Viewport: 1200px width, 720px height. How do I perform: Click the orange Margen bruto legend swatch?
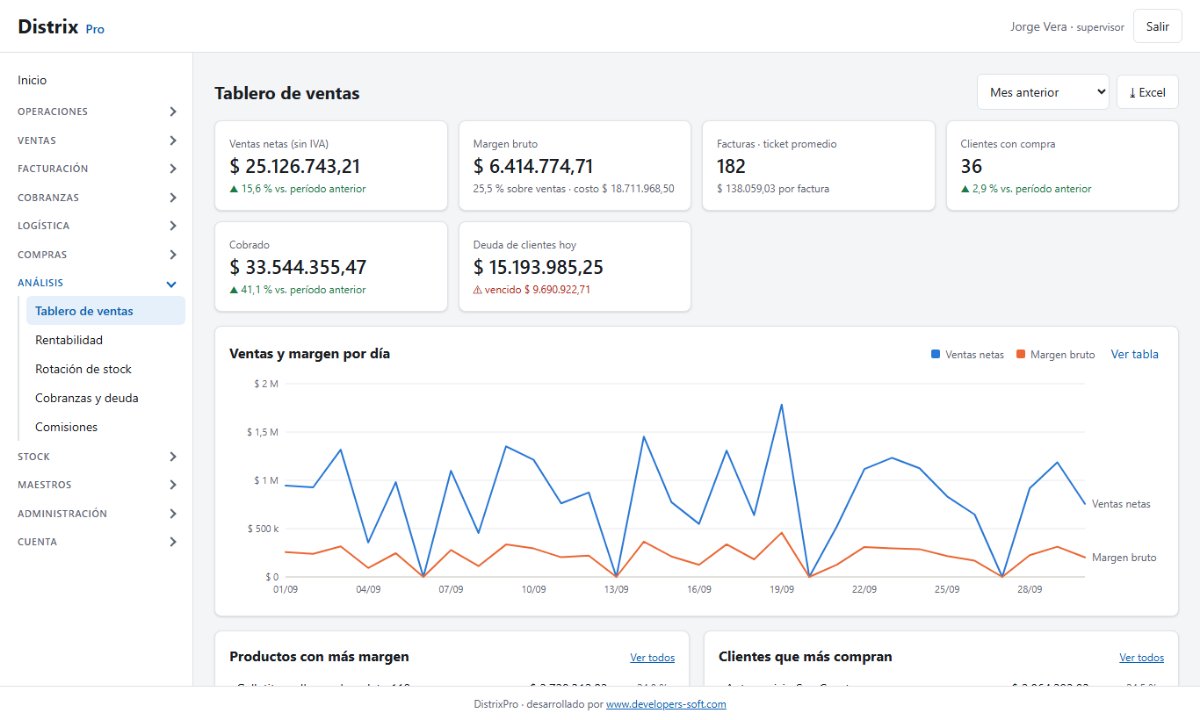[1021, 354]
